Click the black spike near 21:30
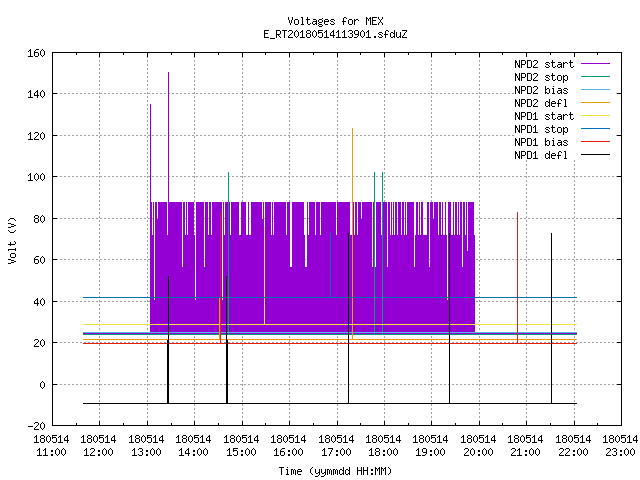The image size is (640, 480). 551,318
